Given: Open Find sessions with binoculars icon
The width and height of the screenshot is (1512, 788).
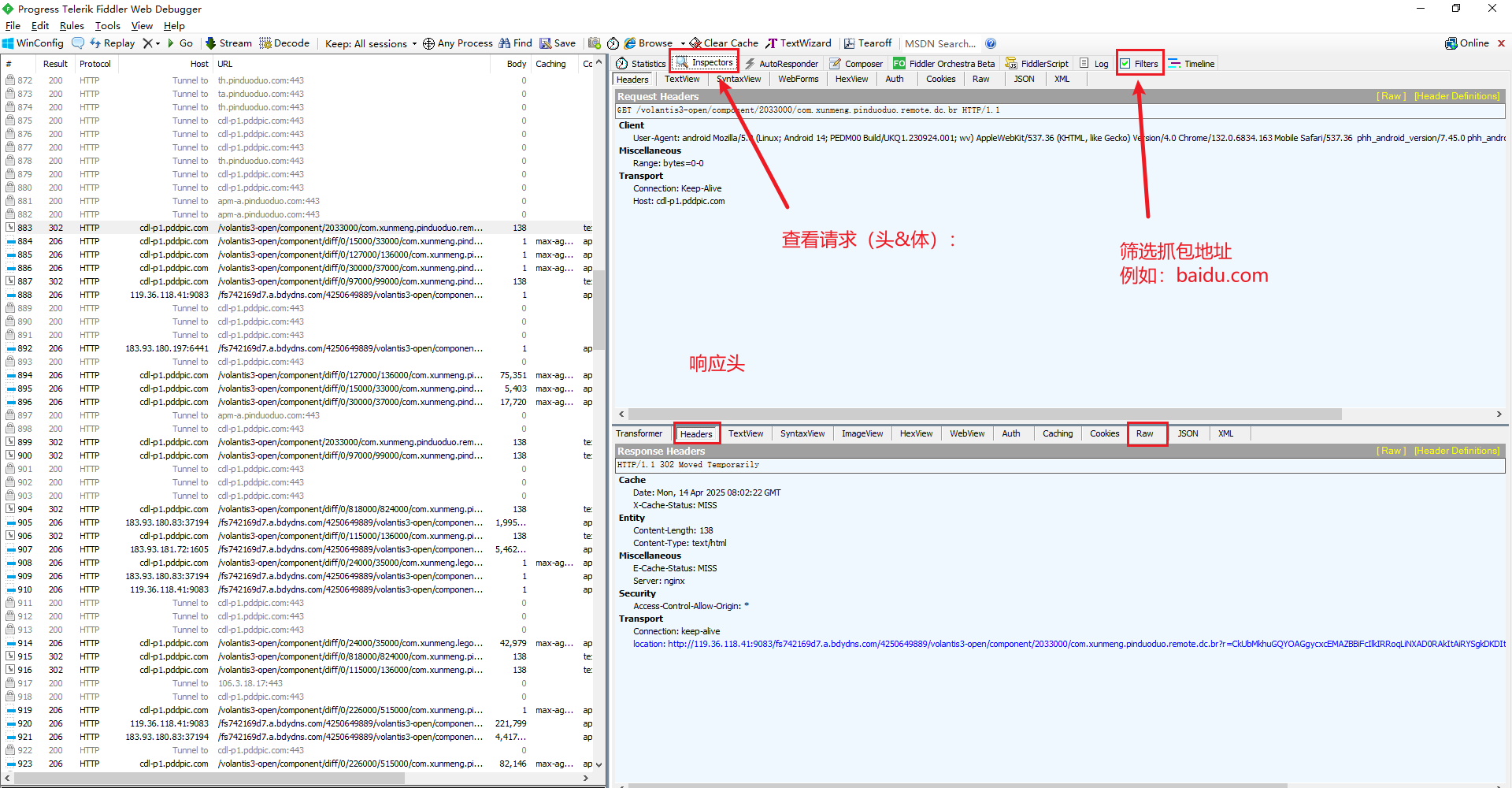Looking at the screenshot, I should (x=515, y=43).
